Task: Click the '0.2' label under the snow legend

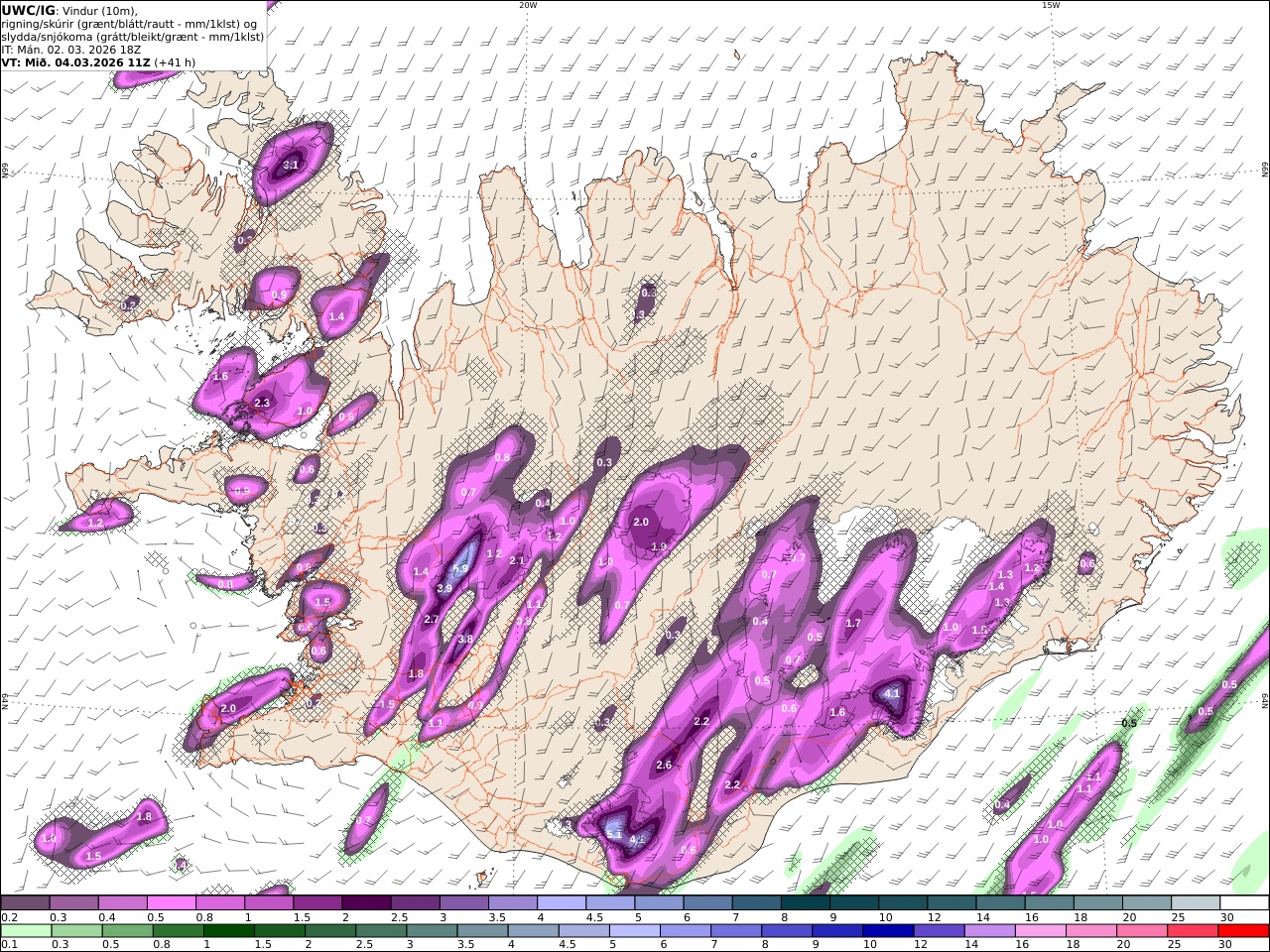Action: [8, 917]
